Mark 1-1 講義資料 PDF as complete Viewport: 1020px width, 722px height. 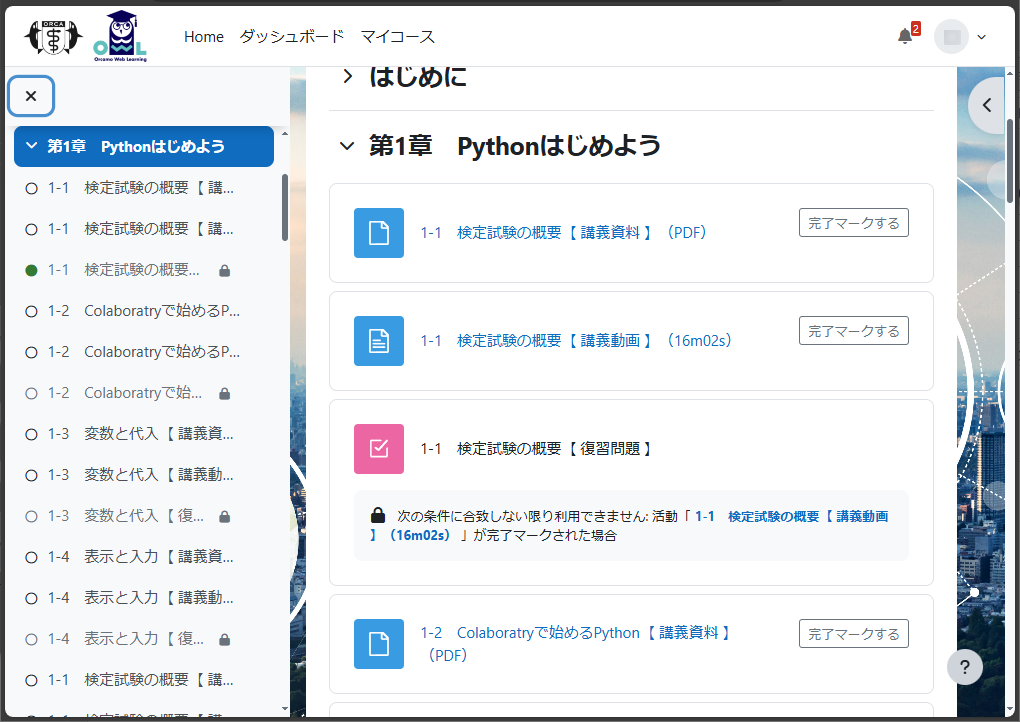[853, 223]
